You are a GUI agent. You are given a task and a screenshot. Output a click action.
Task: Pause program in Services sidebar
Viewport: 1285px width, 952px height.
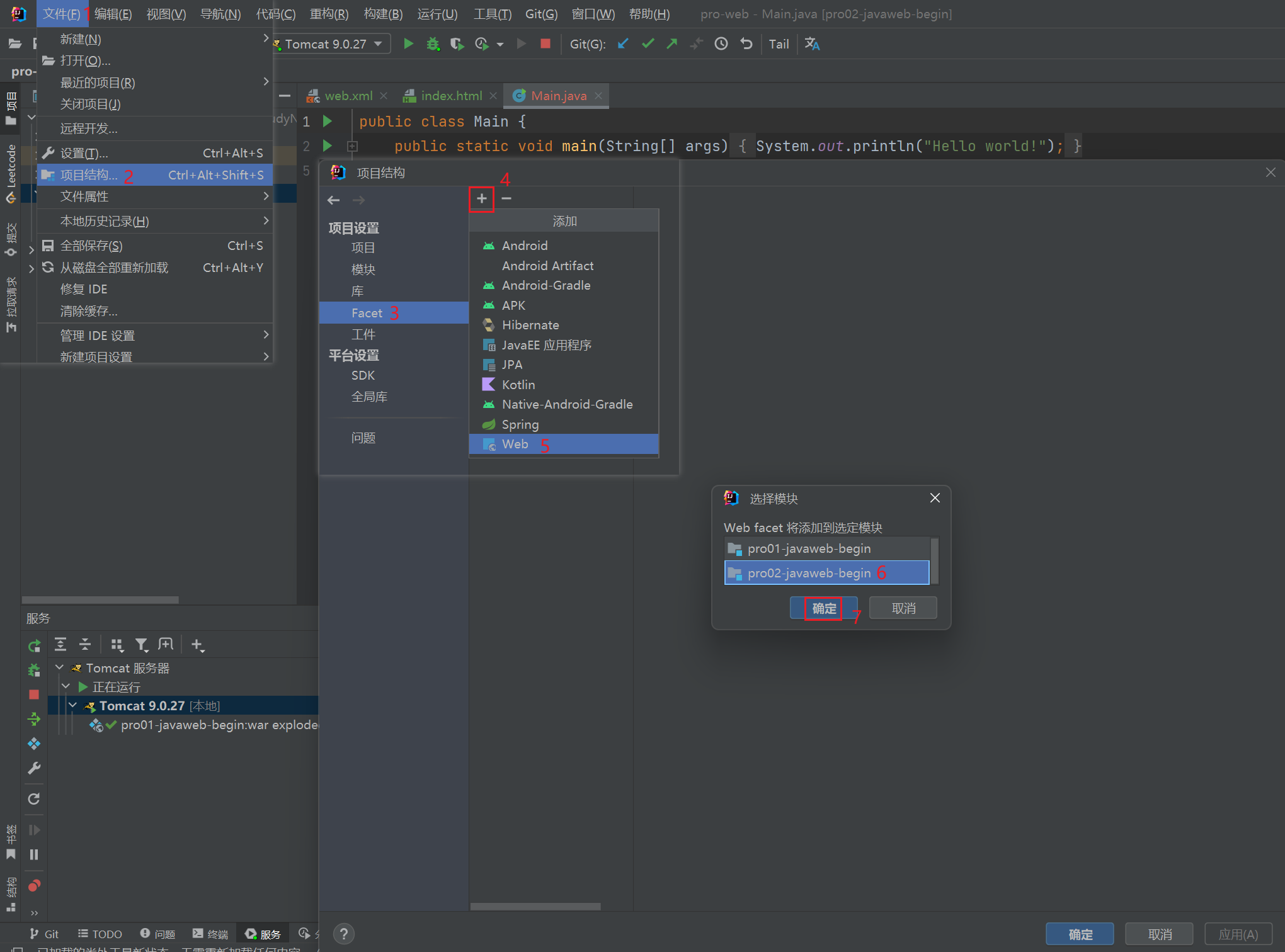click(34, 854)
